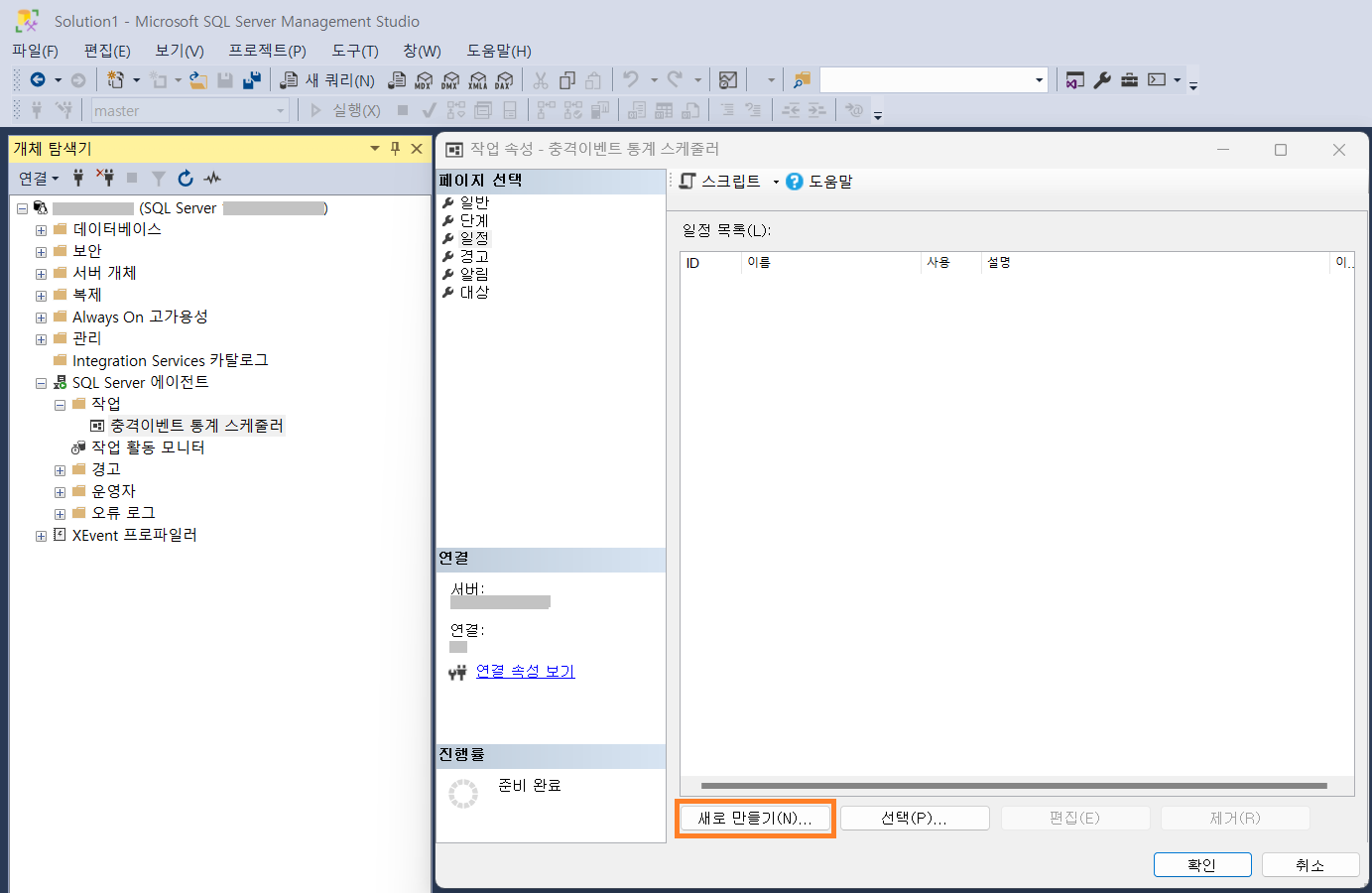Open the 보기(V) menu
The width and height of the screenshot is (1372, 893).
click(180, 51)
